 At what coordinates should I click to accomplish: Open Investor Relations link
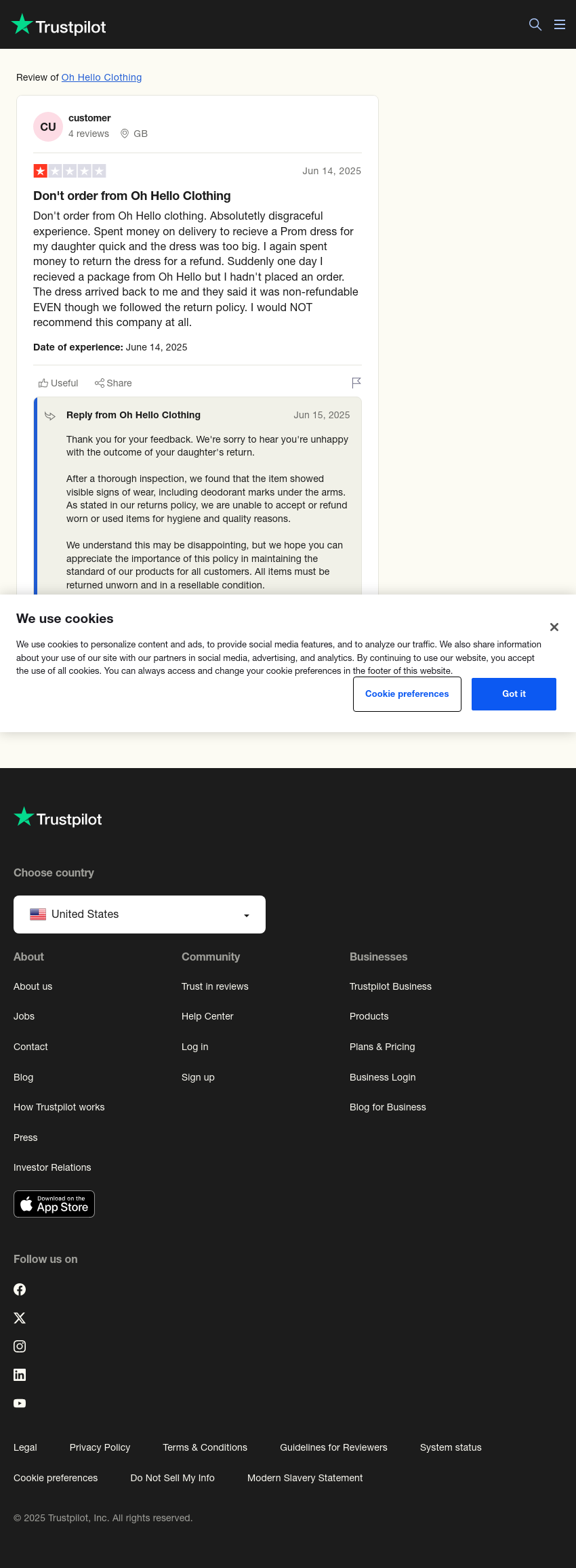click(x=52, y=1167)
